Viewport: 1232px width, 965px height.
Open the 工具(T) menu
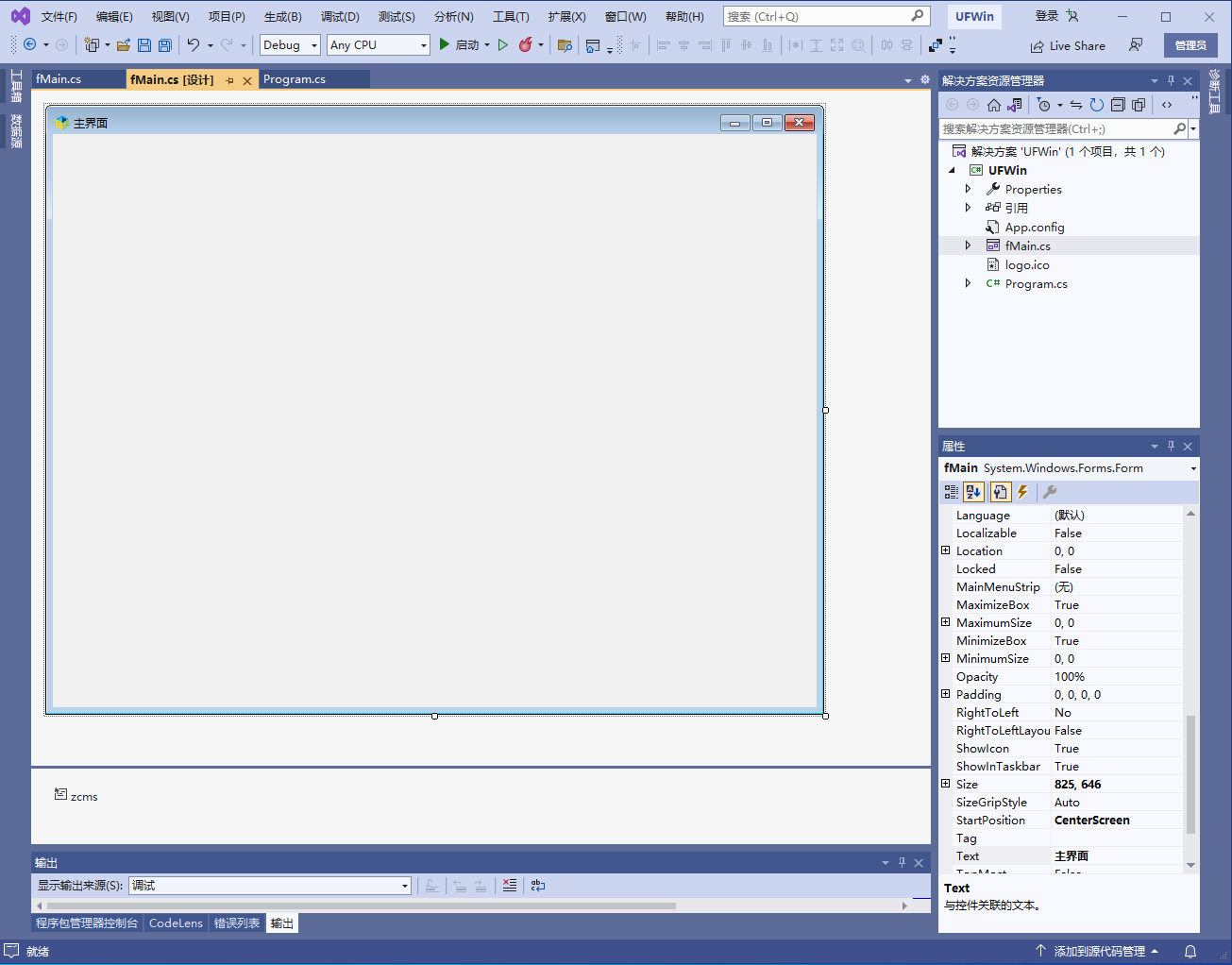click(x=511, y=17)
